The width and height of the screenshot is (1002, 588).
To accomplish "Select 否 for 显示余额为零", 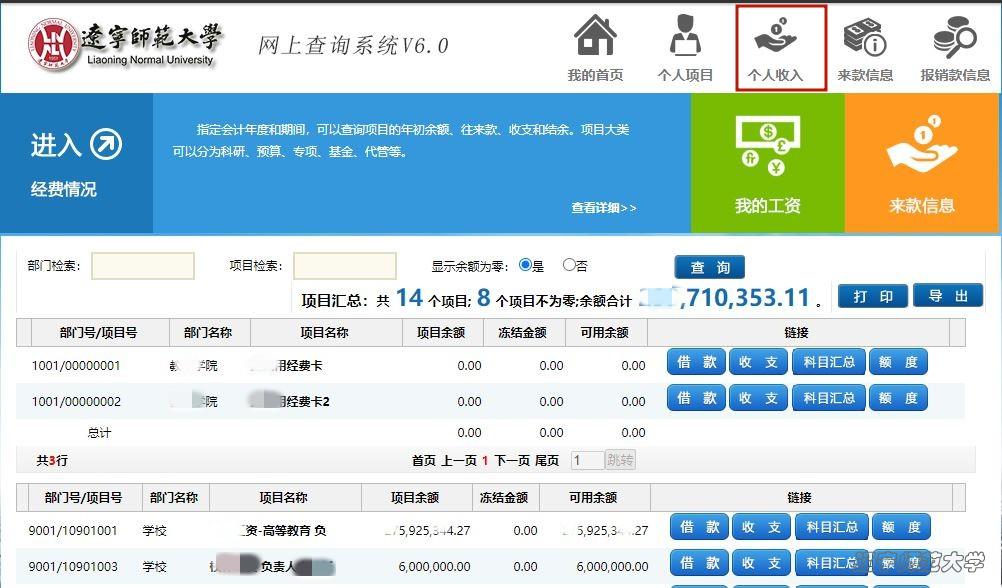I will (x=569, y=266).
